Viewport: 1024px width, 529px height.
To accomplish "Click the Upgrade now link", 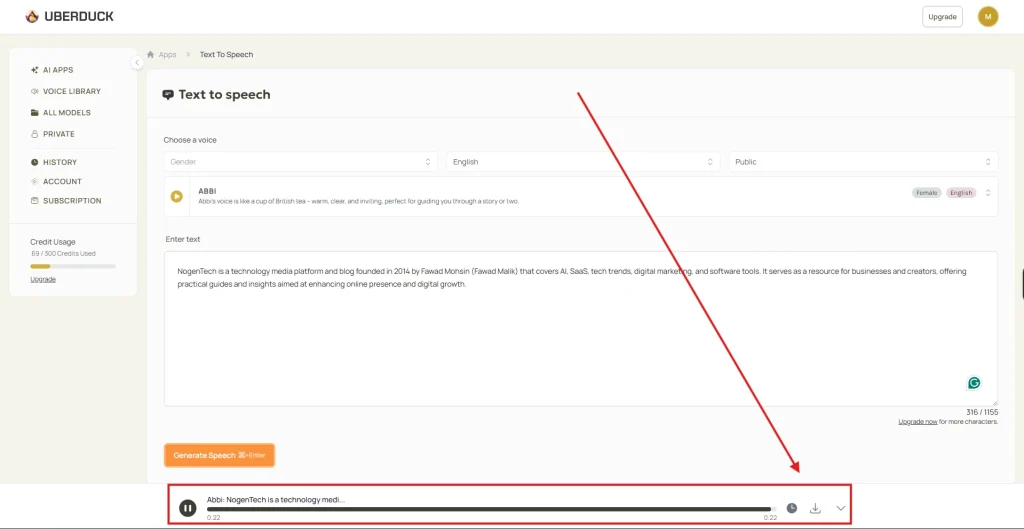I will coord(918,422).
